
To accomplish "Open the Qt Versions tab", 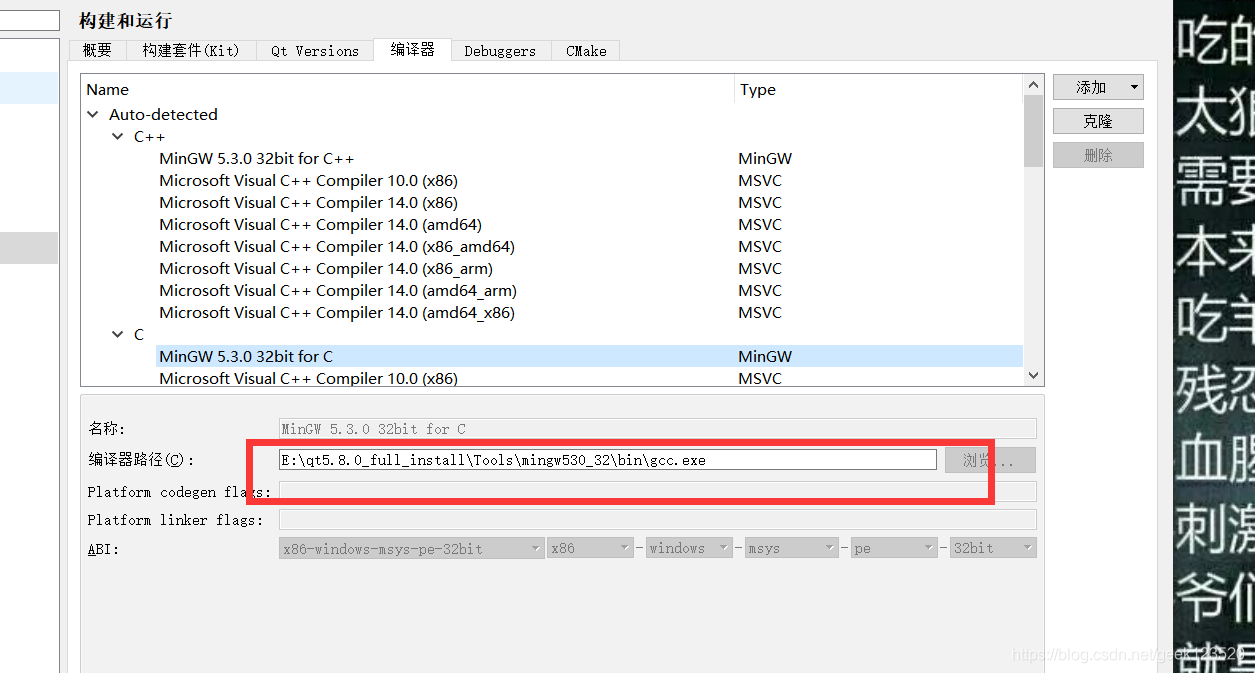I will point(315,51).
